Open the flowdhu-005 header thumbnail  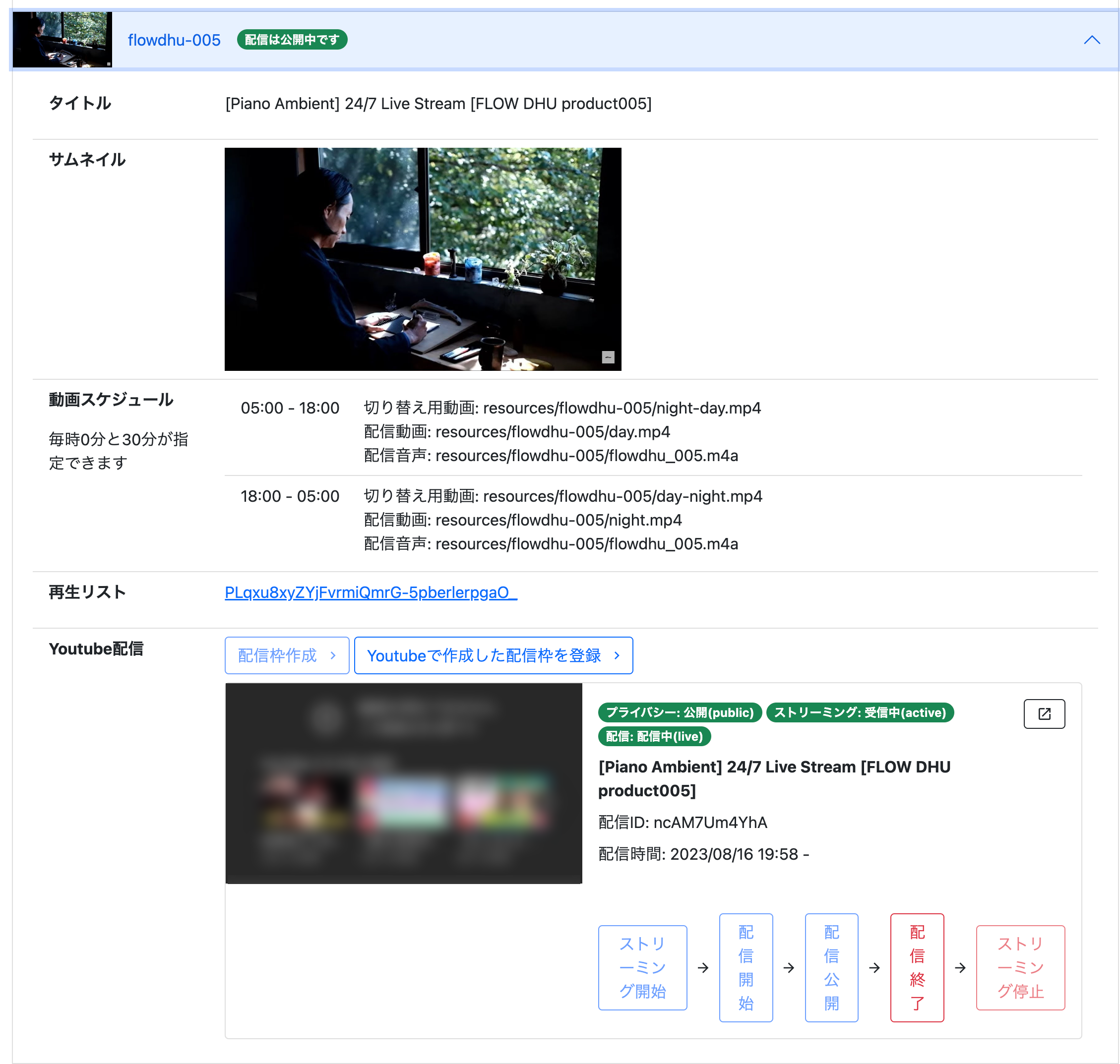coord(62,40)
